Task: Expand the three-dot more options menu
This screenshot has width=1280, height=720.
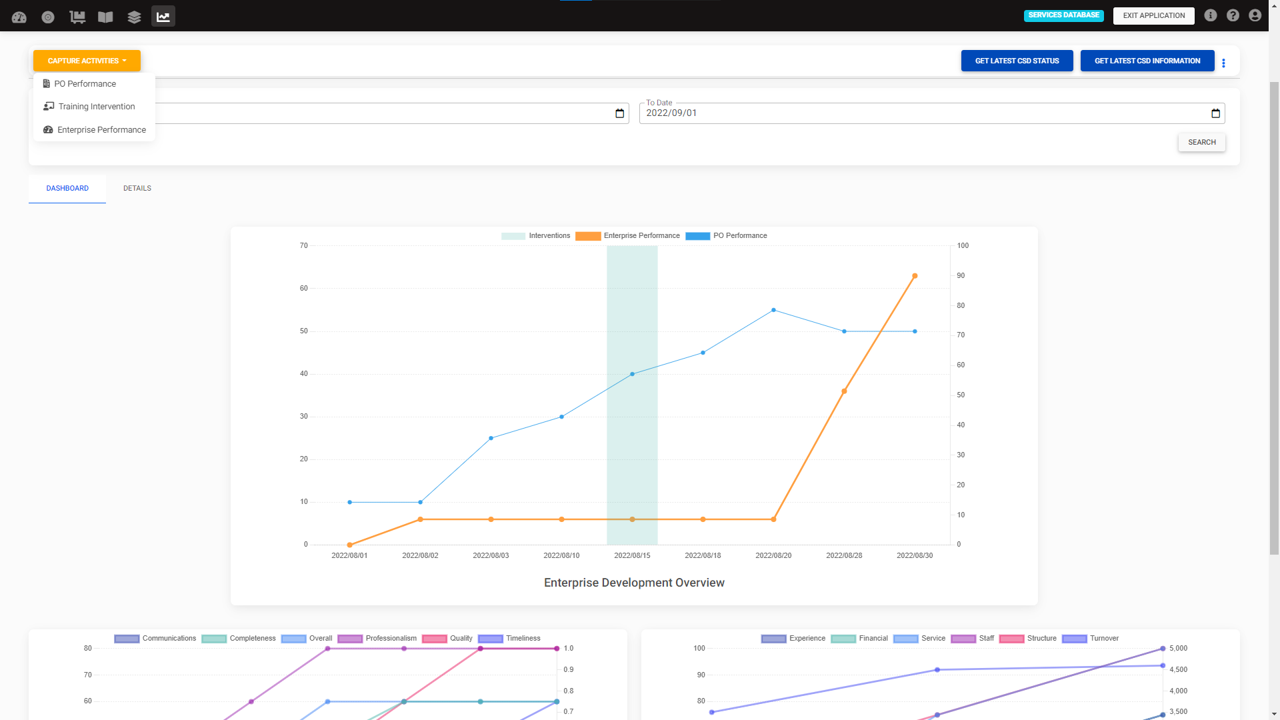Action: click(1223, 63)
